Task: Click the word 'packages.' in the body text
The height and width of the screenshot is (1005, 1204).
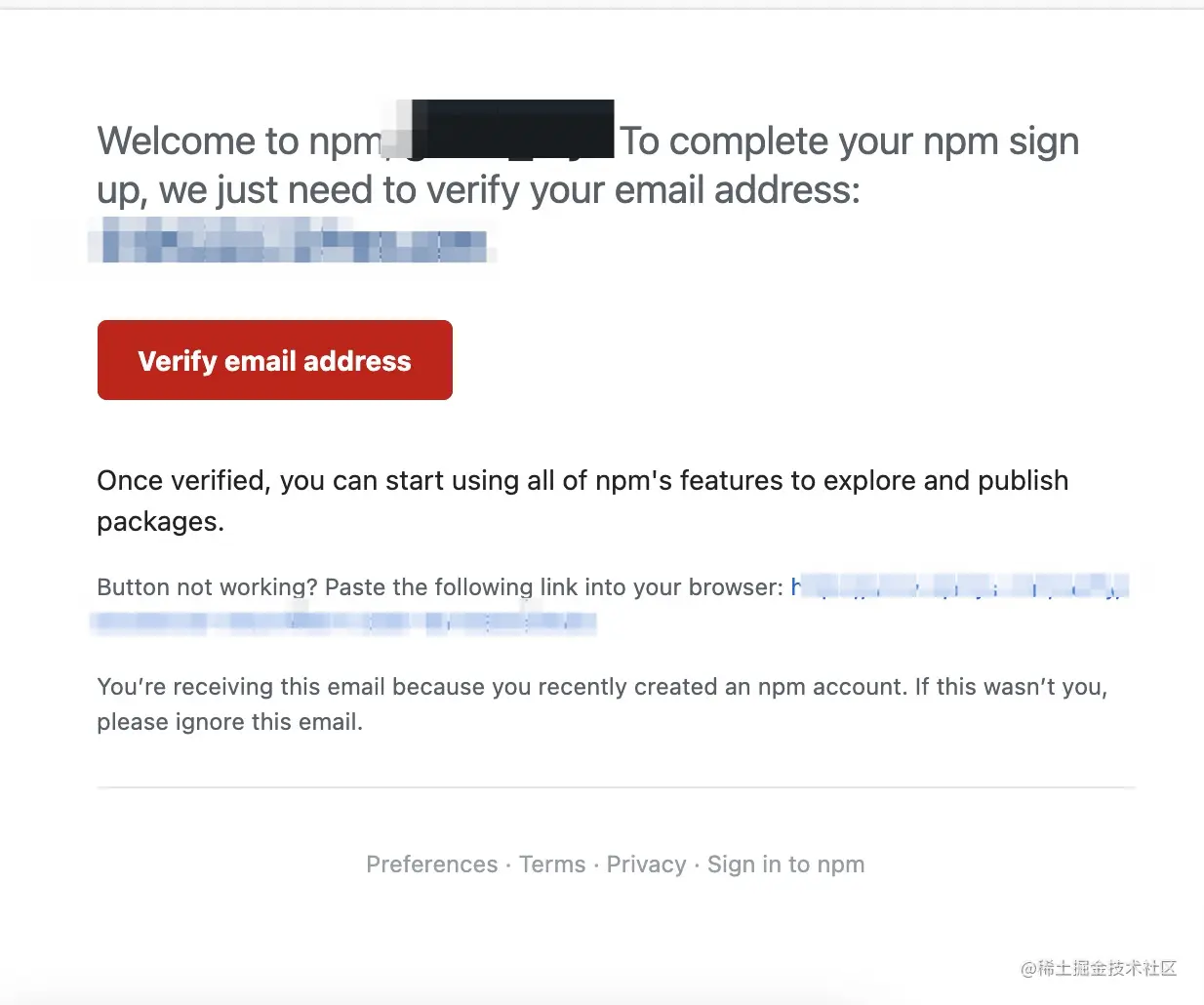Action: [x=160, y=522]
